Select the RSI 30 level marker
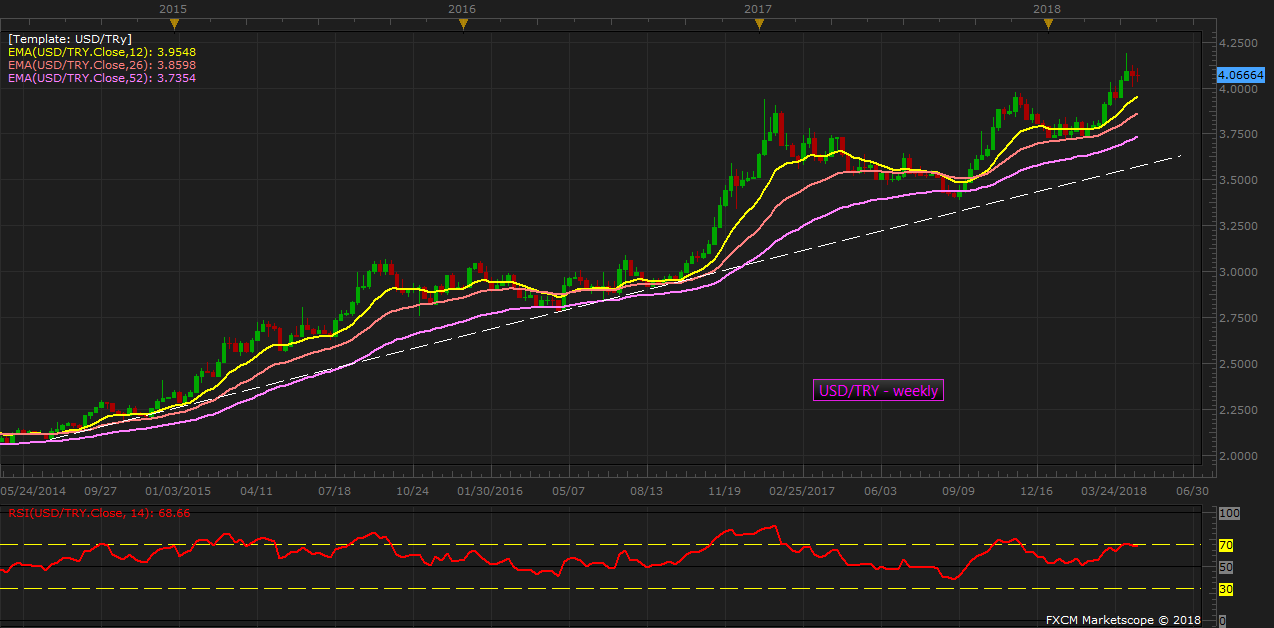Viewport: 1274px width, 628px height. click(x=1225, y=589)
